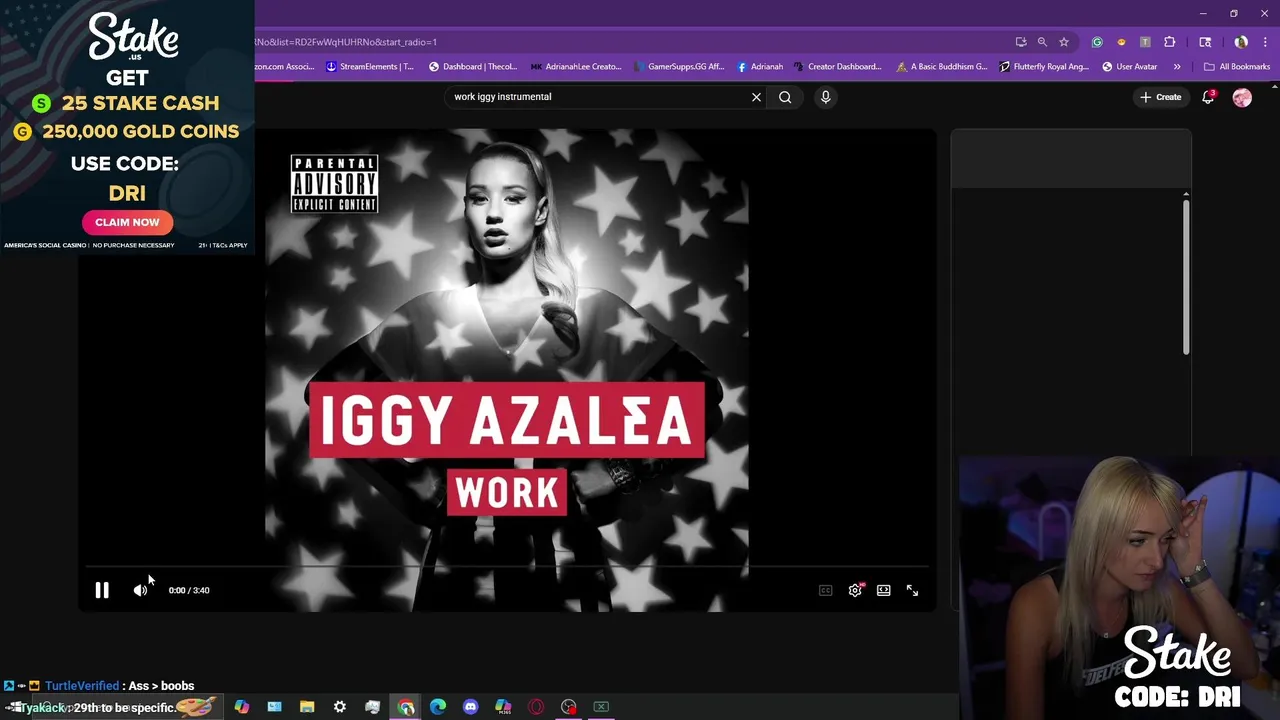Screen dimensions: 1280x720
Task: Open the YouTube account avatar menu
Action: coord(1242,97)
